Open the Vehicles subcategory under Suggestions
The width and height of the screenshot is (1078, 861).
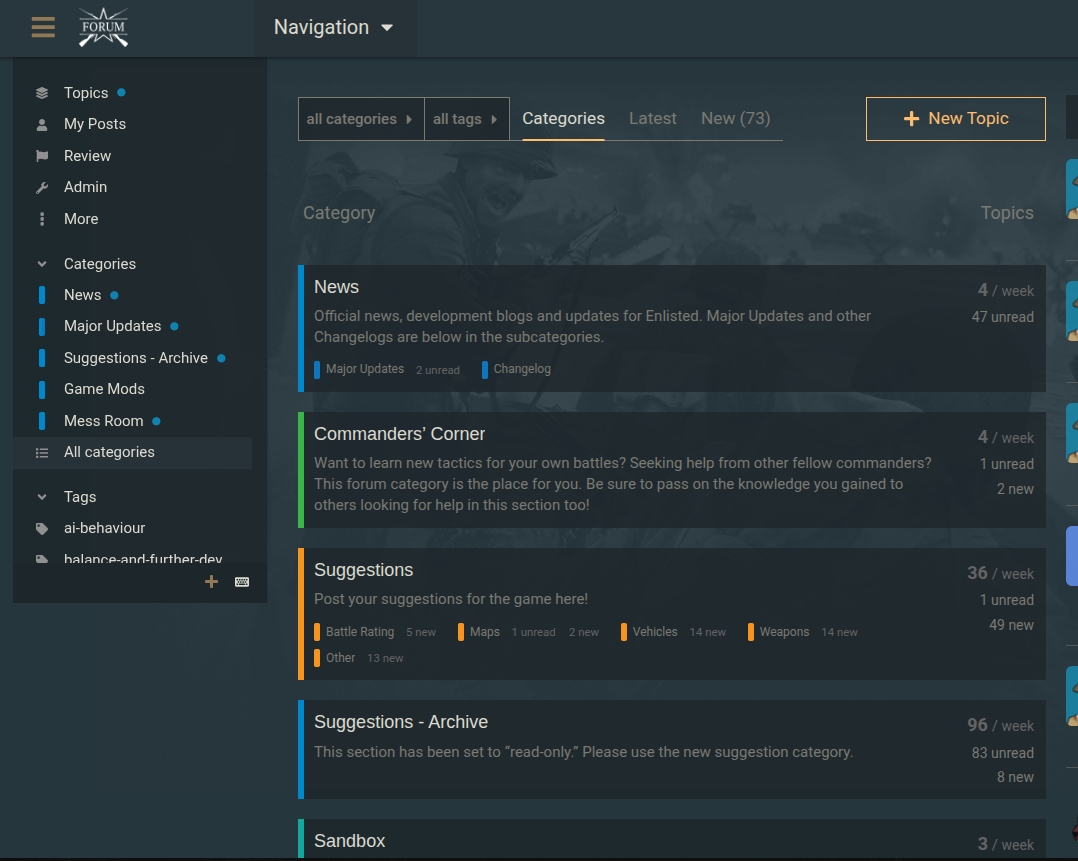click(x=654, y=632)
